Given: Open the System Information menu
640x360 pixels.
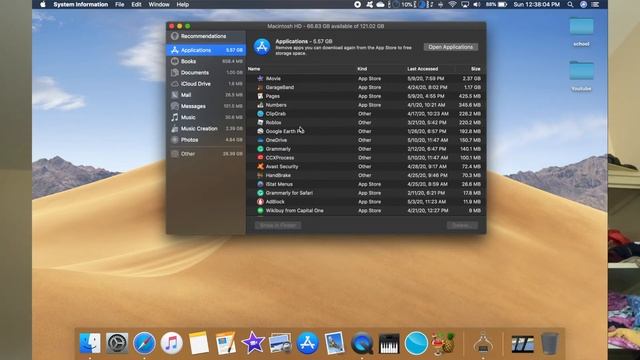Looking at the screenshot, I should [80, 4].
